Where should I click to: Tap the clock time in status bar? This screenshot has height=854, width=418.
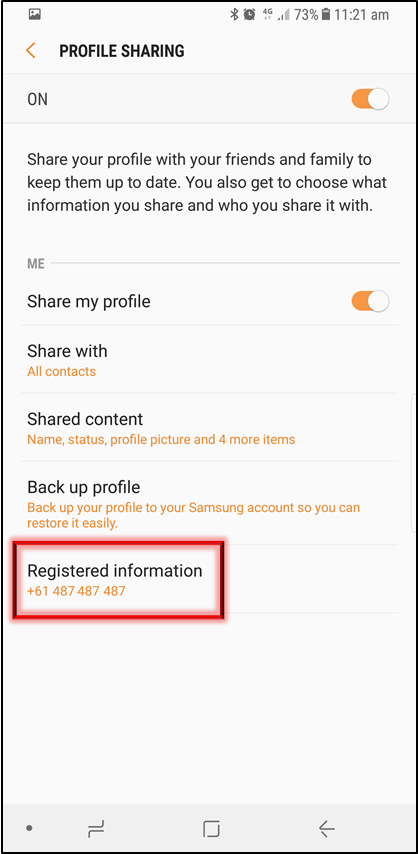click(362, 15)
